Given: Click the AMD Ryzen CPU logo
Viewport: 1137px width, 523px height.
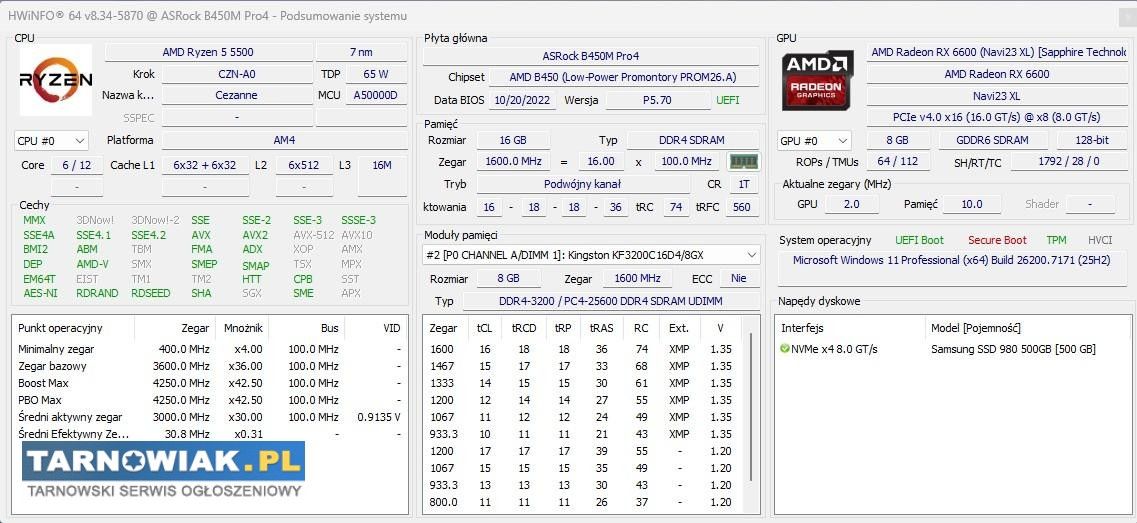Looking at the screenshot, I should tap(56, 80).
